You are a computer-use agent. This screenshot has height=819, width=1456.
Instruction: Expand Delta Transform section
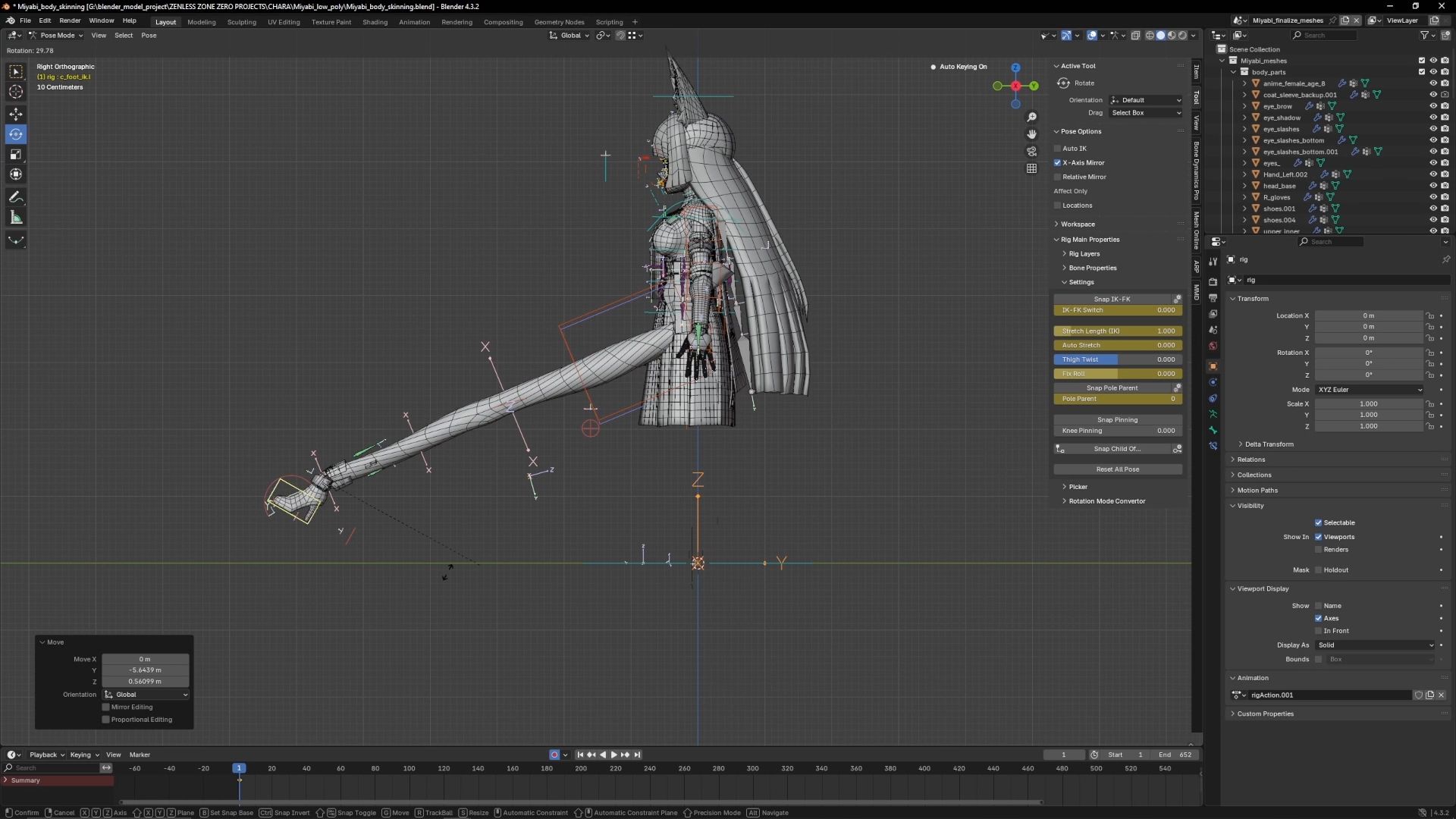click(1269, 444)
